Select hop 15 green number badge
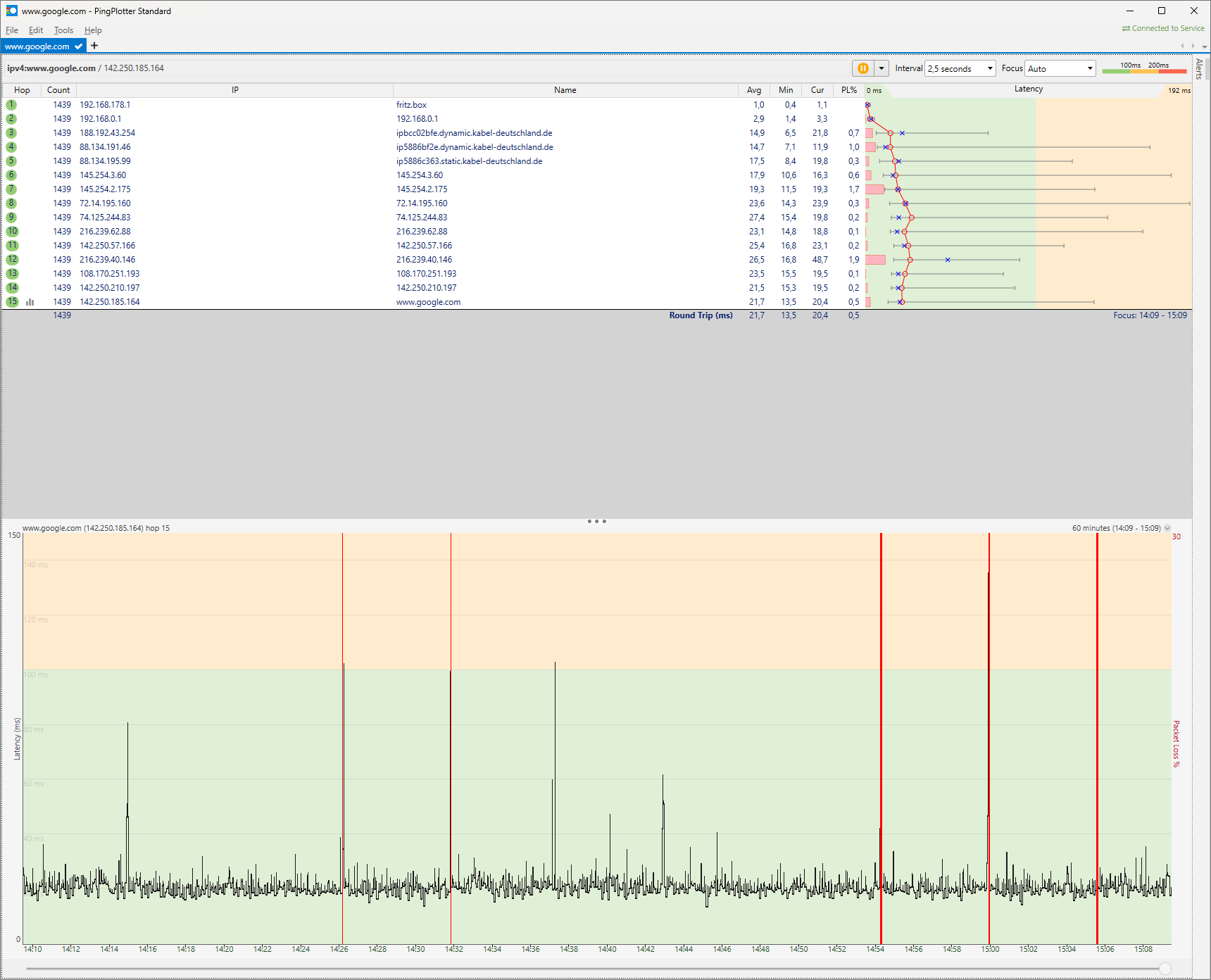The width and height of the screenshot is (1211, 980). coord(12,302)
